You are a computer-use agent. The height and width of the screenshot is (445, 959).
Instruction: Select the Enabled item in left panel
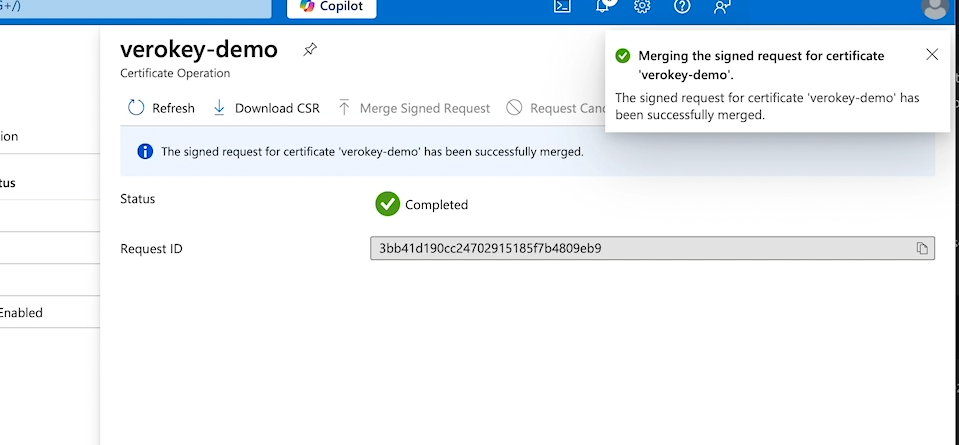tap(21, 313)
